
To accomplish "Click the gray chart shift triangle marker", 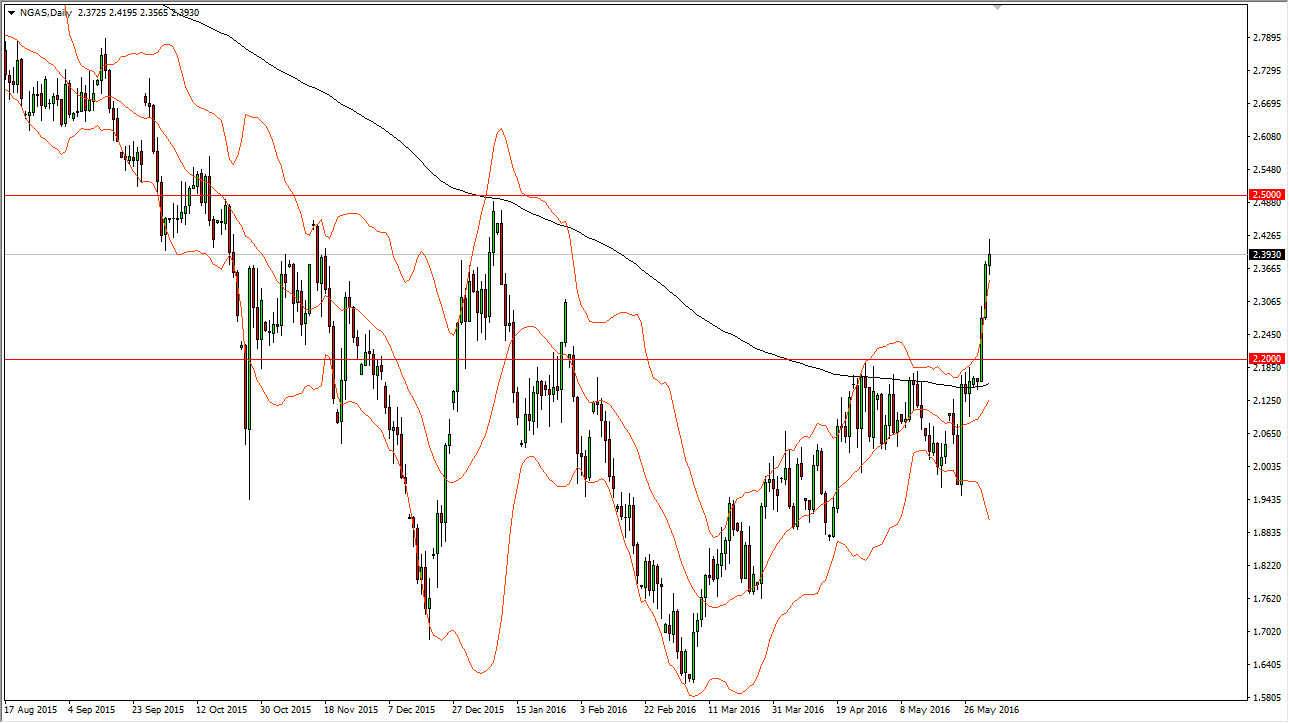I will (996, 7).
